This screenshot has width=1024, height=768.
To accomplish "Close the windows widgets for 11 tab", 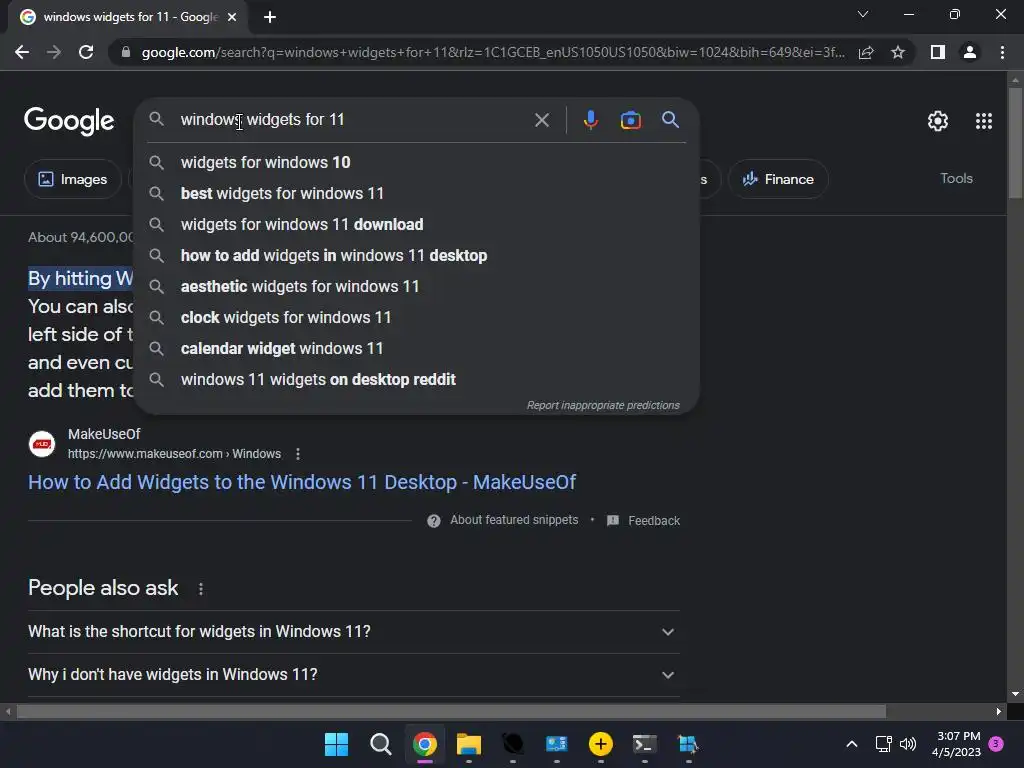I will click(x=232, y=17).
